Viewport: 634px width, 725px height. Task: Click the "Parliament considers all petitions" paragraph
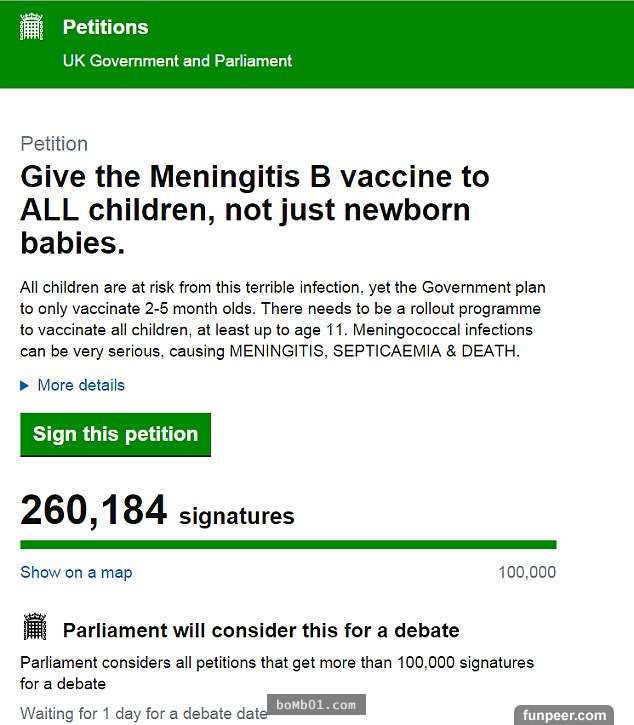coord(277,673)
